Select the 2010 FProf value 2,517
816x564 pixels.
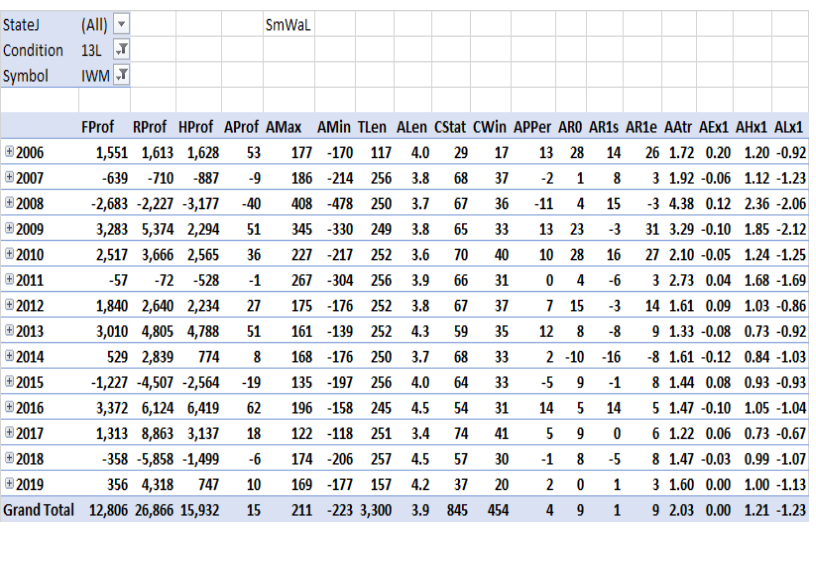(x=112, y=254)
